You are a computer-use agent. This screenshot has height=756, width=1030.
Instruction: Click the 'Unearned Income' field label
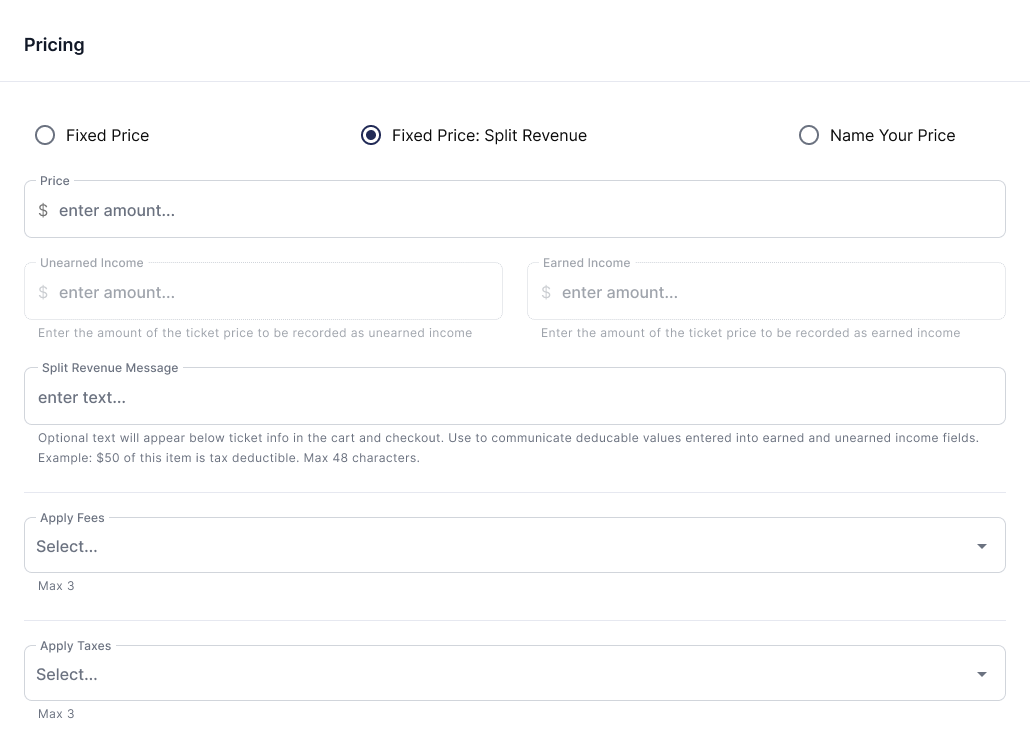click(x=92, y=263)
